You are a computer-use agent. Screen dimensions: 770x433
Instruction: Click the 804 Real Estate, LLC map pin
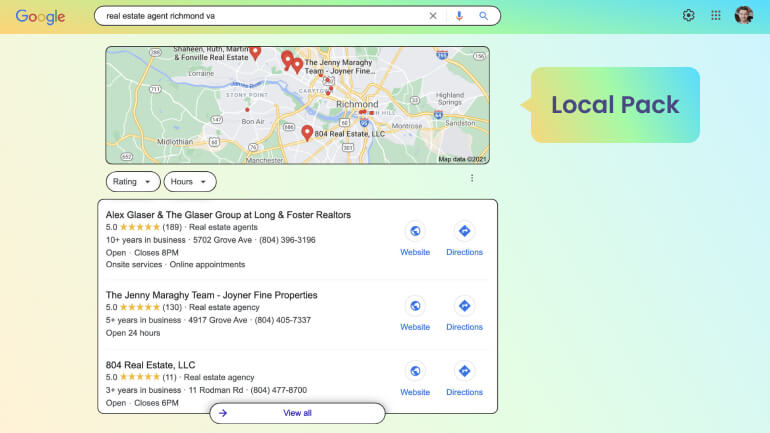(307, 133)
